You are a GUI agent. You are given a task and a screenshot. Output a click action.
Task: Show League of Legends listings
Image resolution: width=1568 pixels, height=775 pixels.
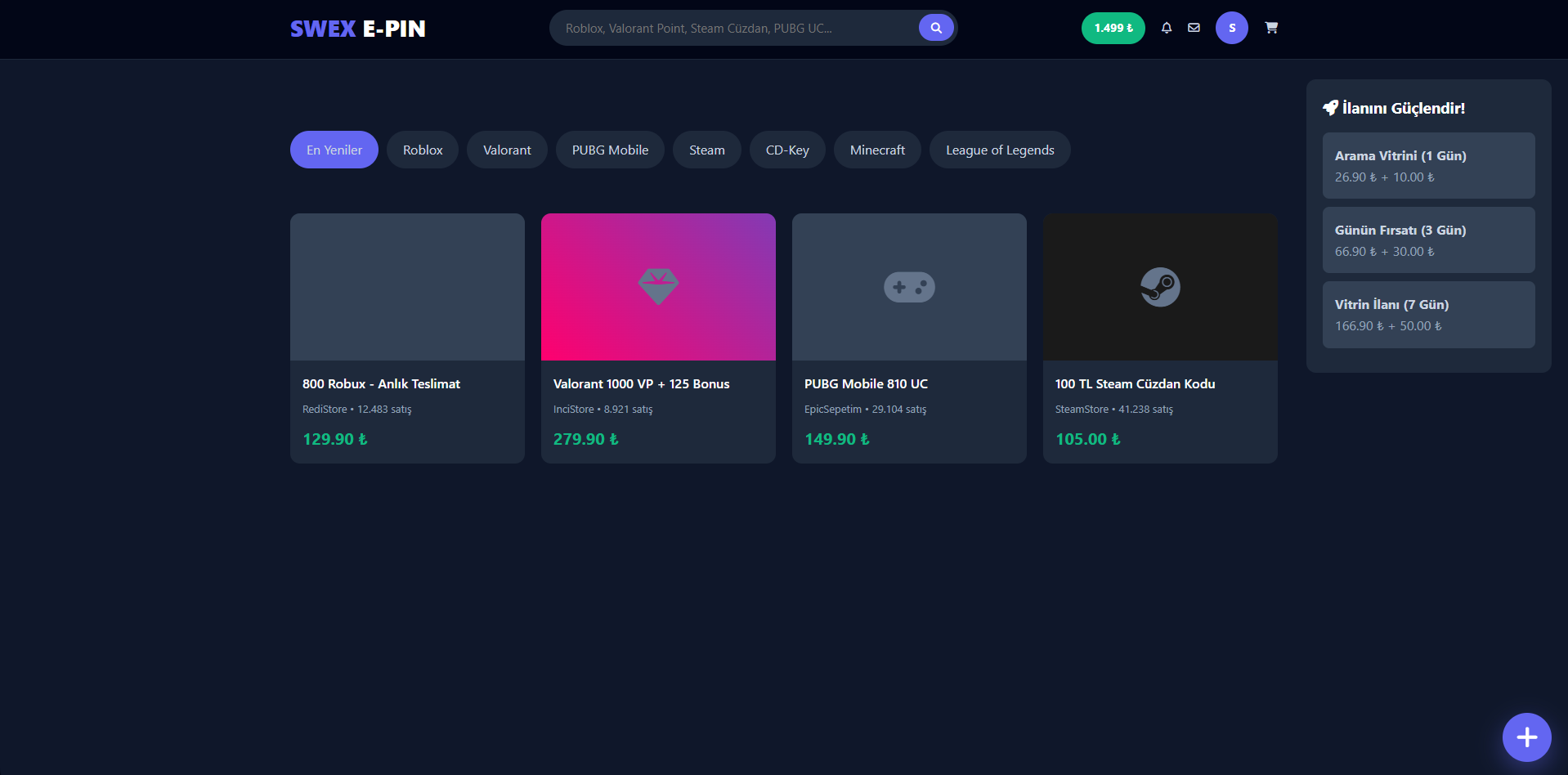(1000, 150)
